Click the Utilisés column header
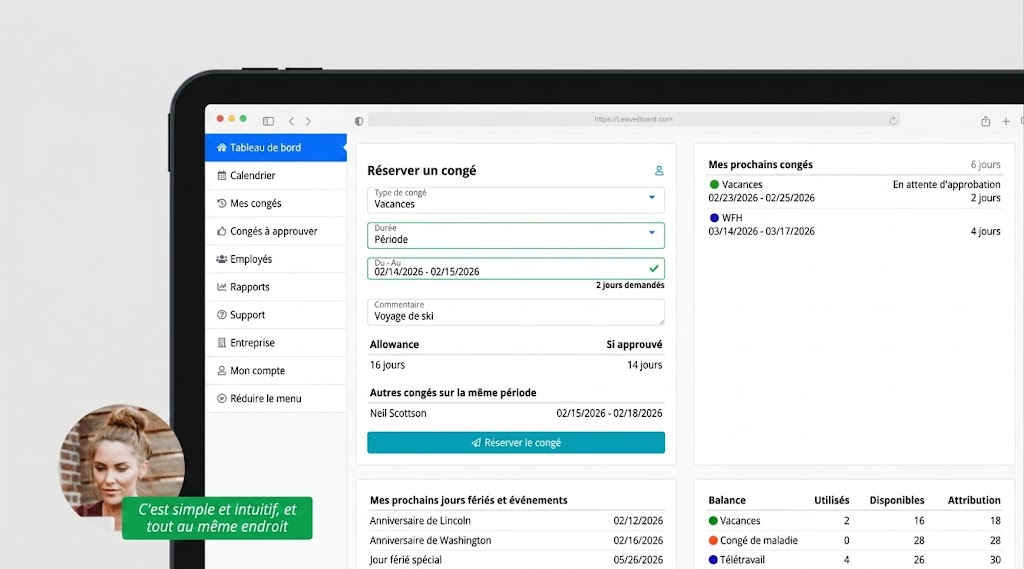This screenshot has width=1024, height=569. [x=831, y=500]
